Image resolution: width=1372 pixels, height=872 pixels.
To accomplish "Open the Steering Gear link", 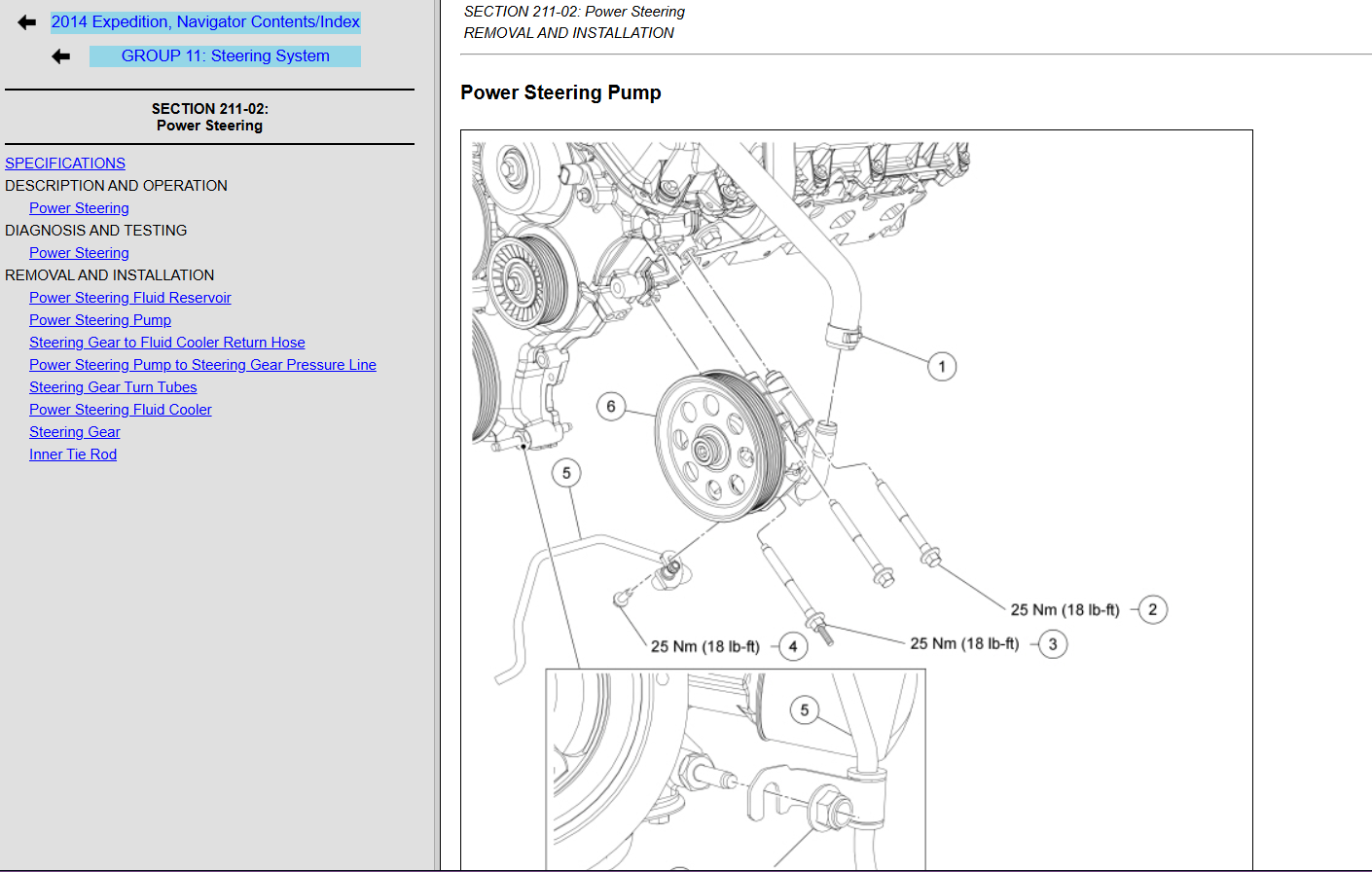I will 75,432.
